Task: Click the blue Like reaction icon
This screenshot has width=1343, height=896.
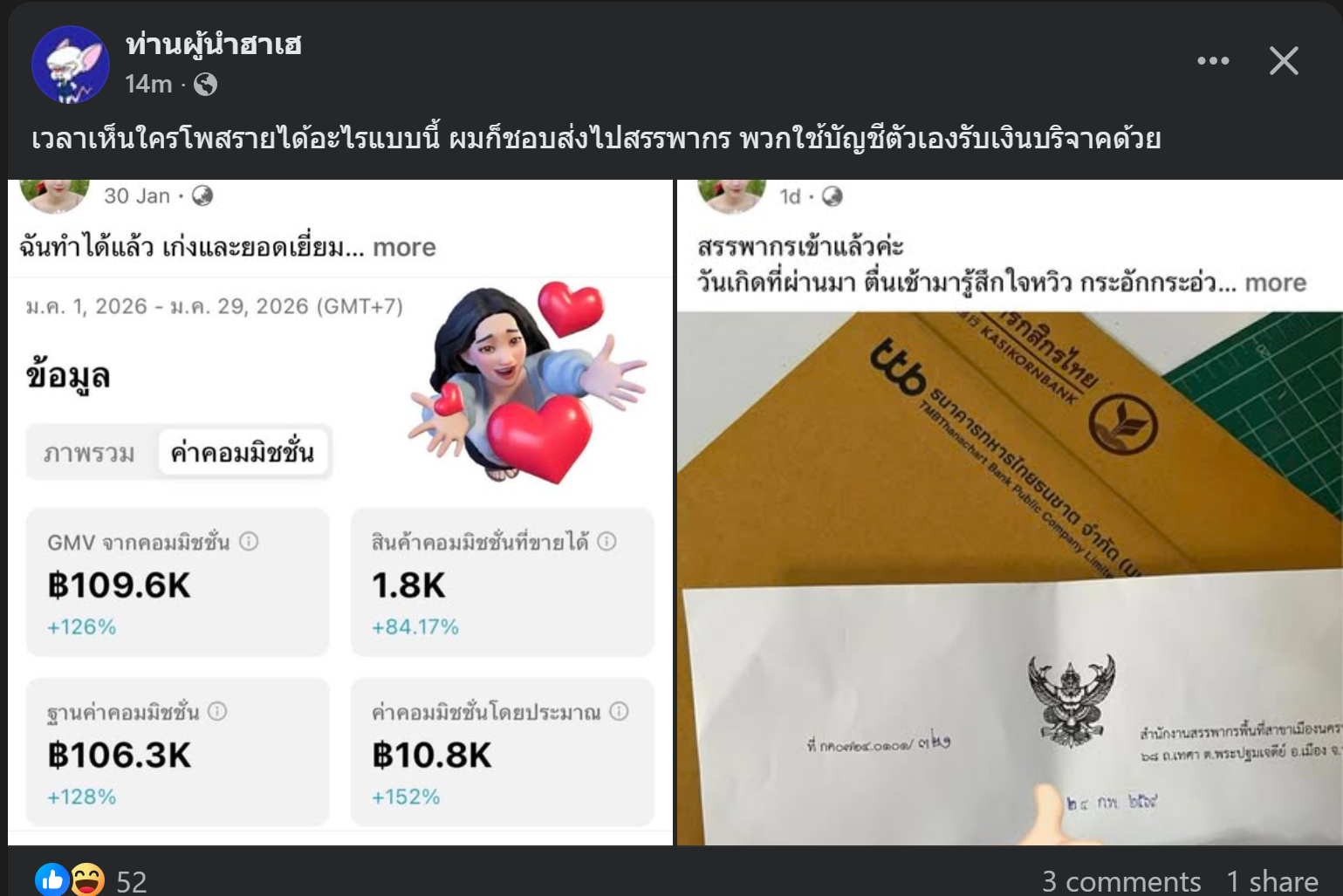Action: [52, 879]
